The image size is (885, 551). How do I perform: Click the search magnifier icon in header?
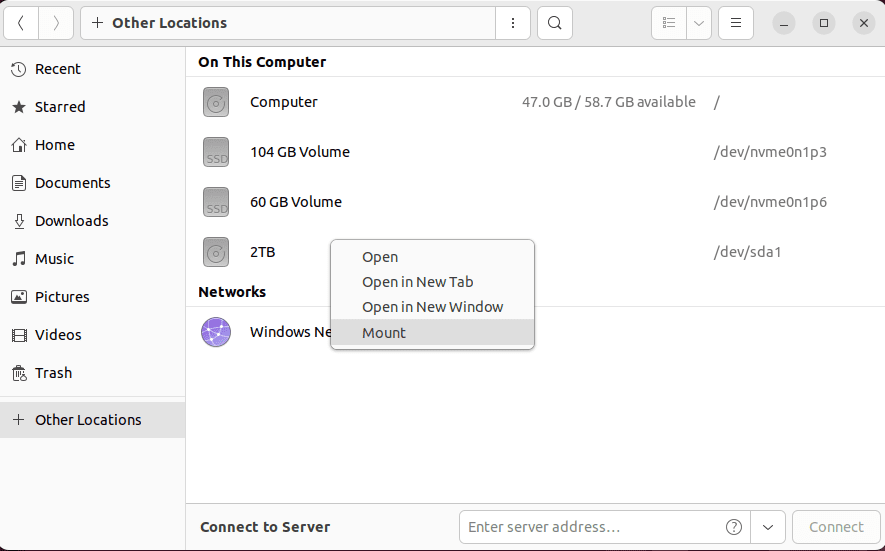pyautogui.click(x=555, y=23)
